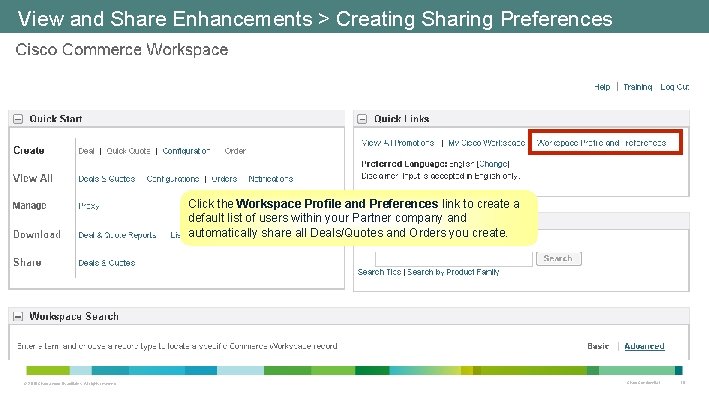Open the Training link
Viewport: 709px width, 394px height.
click(638, 87)
